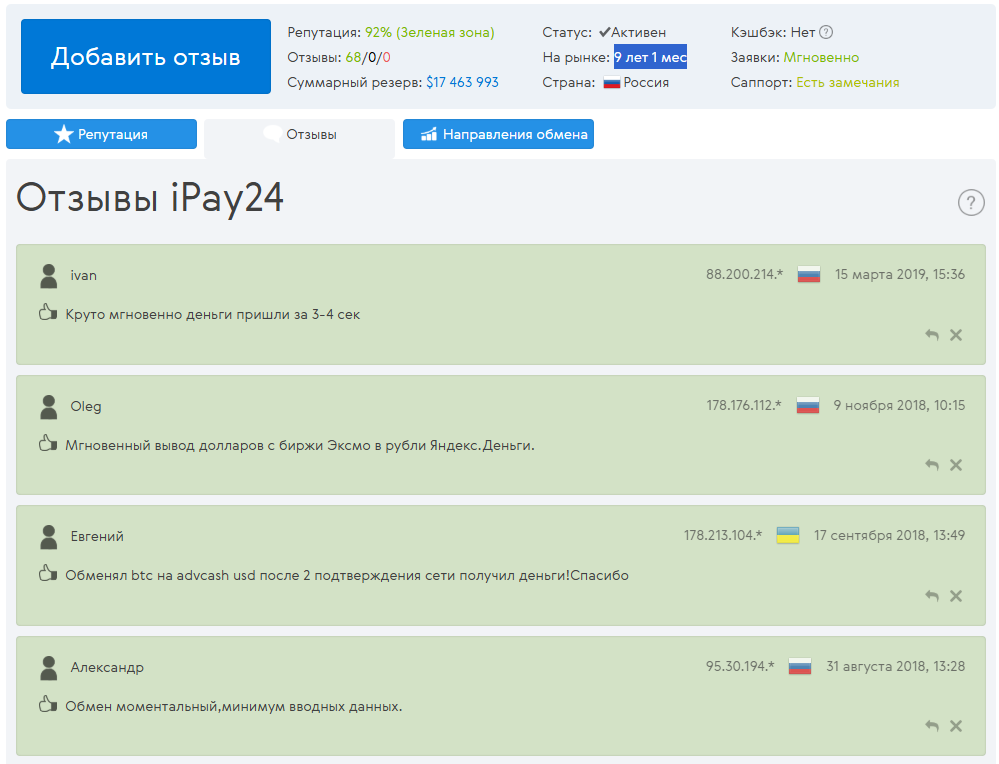Delete ivan's review with the X icon
Viewport: 999px width, 764px height.
point(956,335)
